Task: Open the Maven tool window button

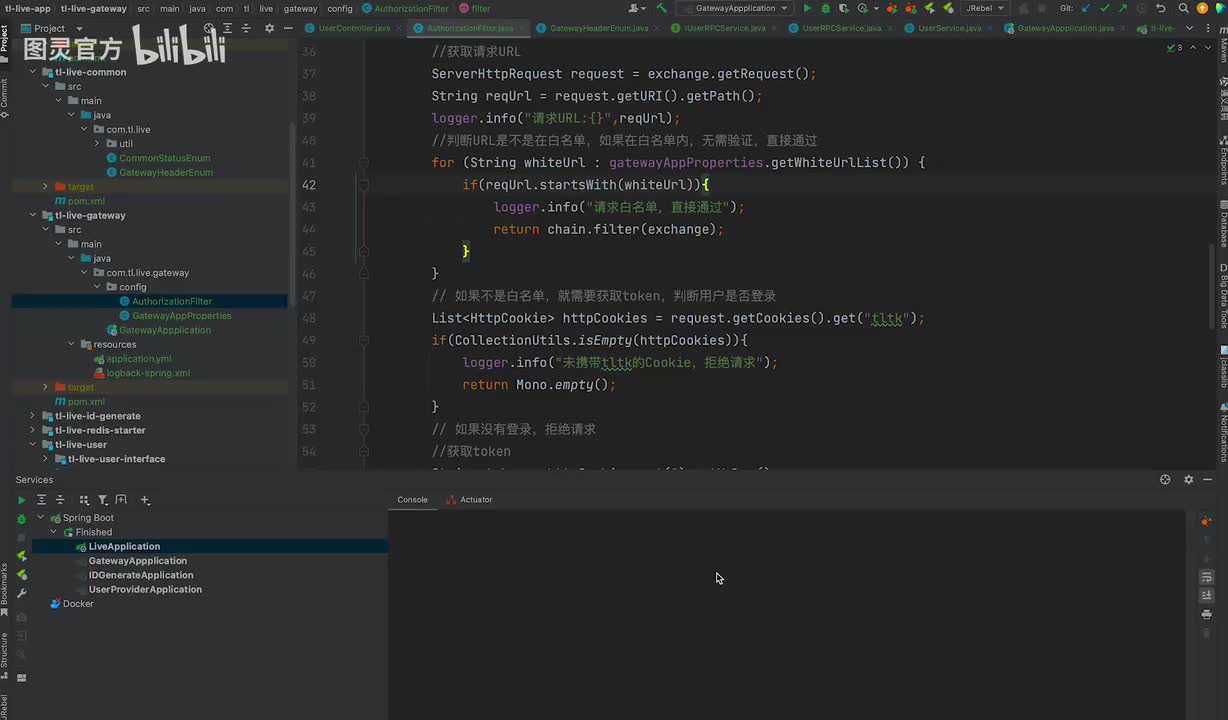Action: 1222,50
